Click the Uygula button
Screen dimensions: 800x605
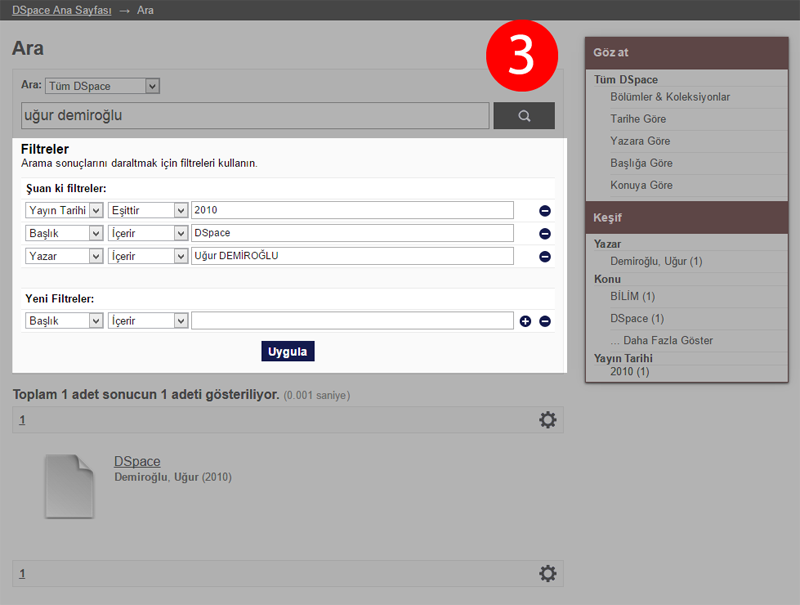click(x=288, y=351)
